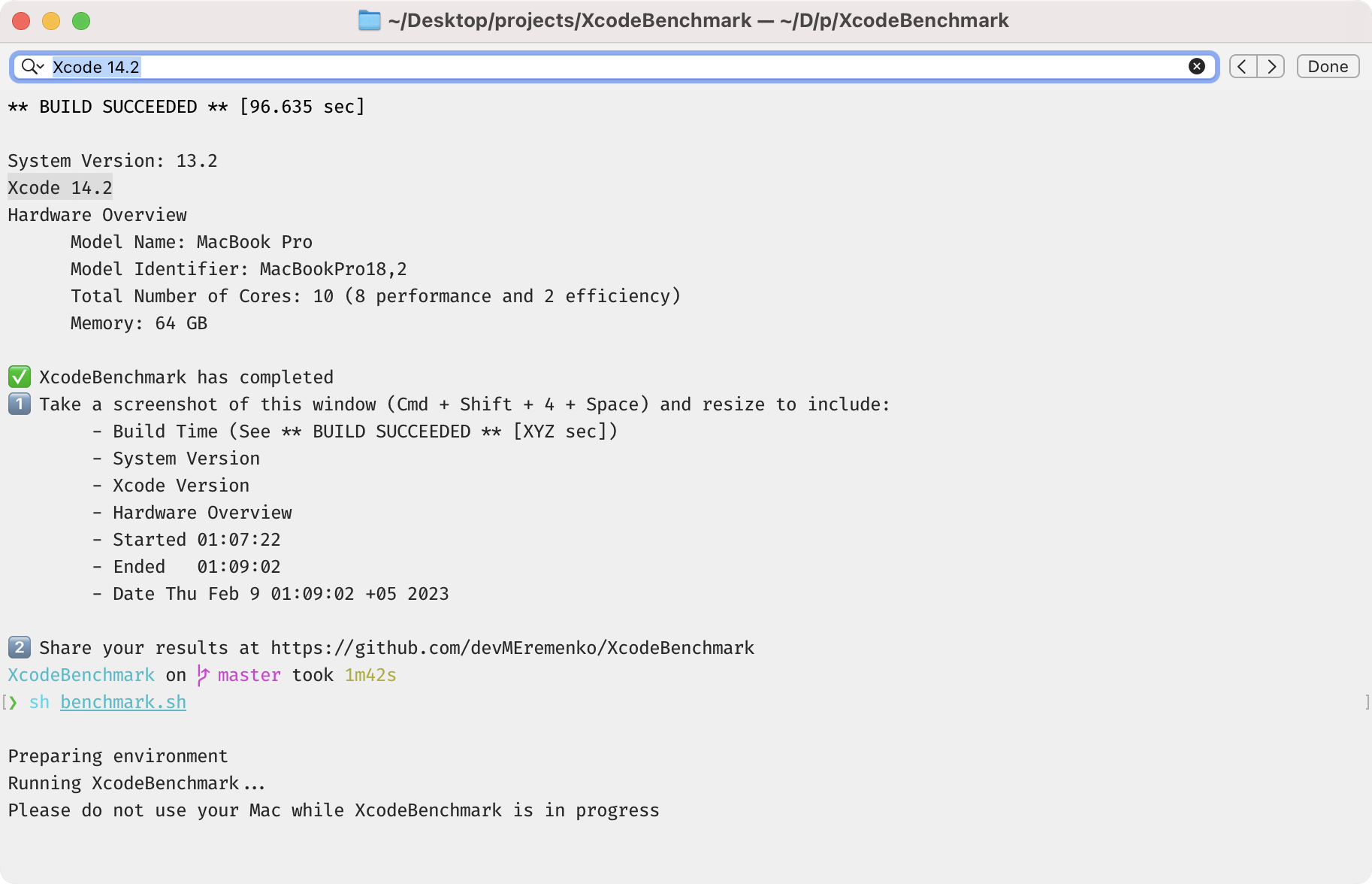Image resolution: width=1372 pixels, height=884 pixels.
Task: Jump to the next search match
Action: (x=1271, y=66)
